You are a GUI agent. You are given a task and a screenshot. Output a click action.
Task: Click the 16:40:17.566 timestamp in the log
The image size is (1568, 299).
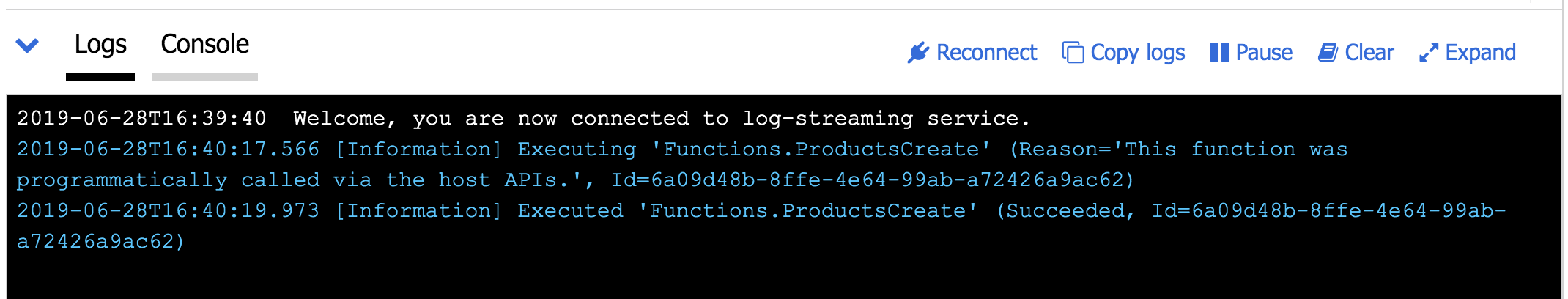[169, 149]
